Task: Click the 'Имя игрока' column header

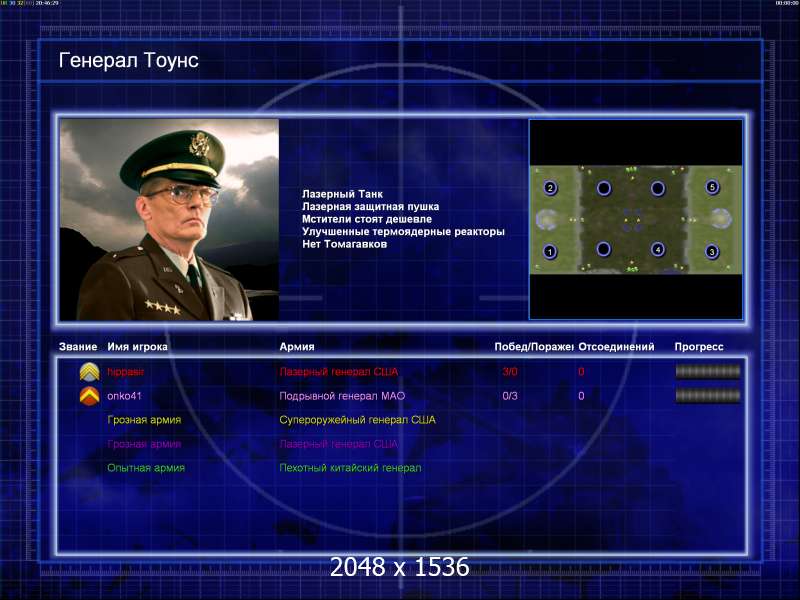Action: tap(137, 347)
